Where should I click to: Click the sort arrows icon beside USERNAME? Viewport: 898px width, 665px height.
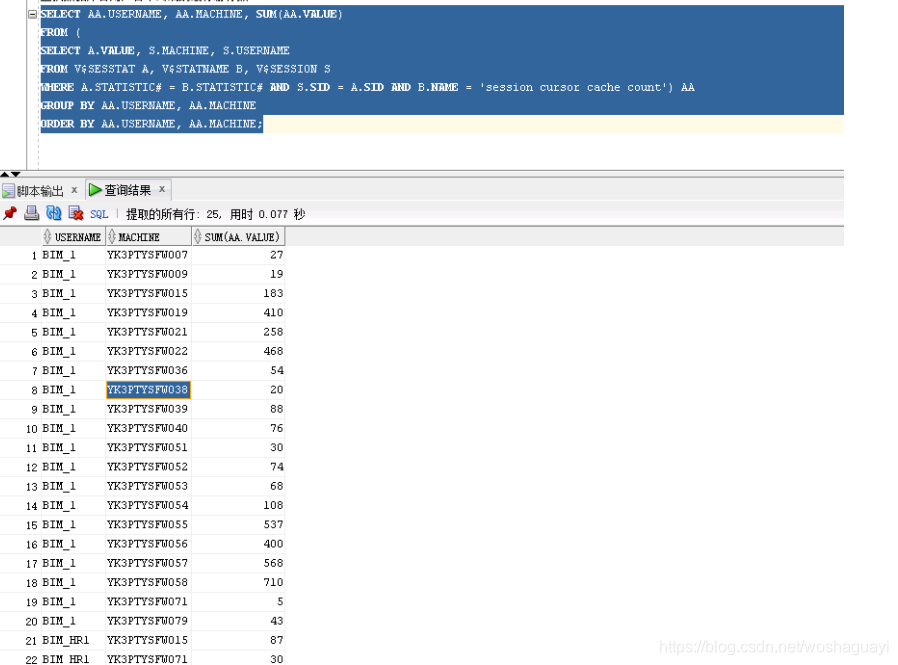tap(48, 237)
